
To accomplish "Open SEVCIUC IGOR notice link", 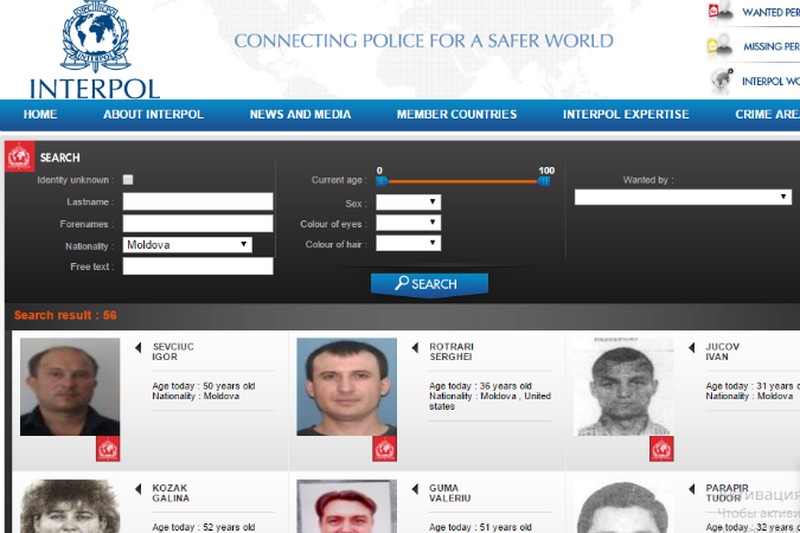I will [173, 351].
